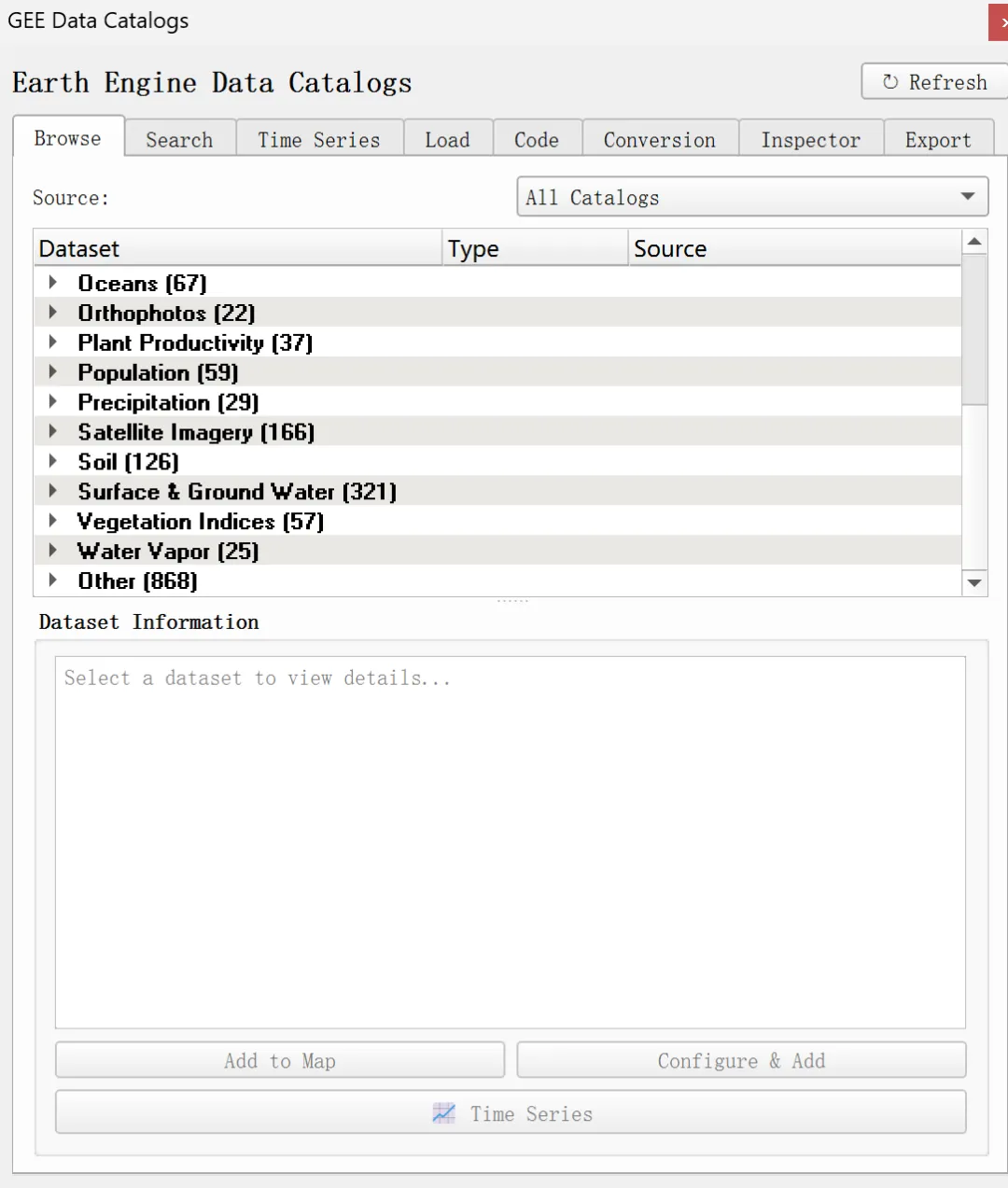Select the Orthophotos (22) row
This screenshot has width=1008, height=1188.
497,313
